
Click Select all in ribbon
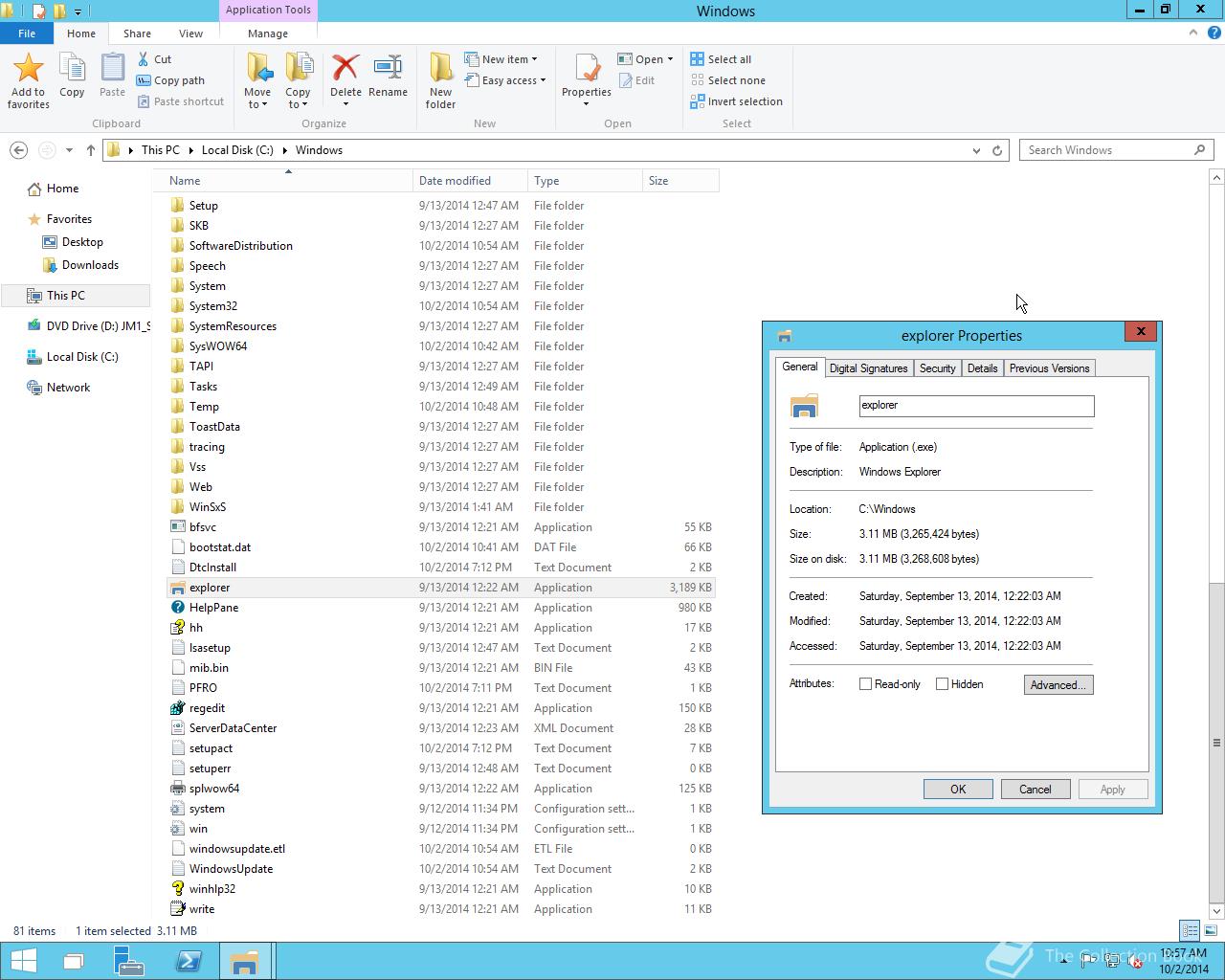722,59
